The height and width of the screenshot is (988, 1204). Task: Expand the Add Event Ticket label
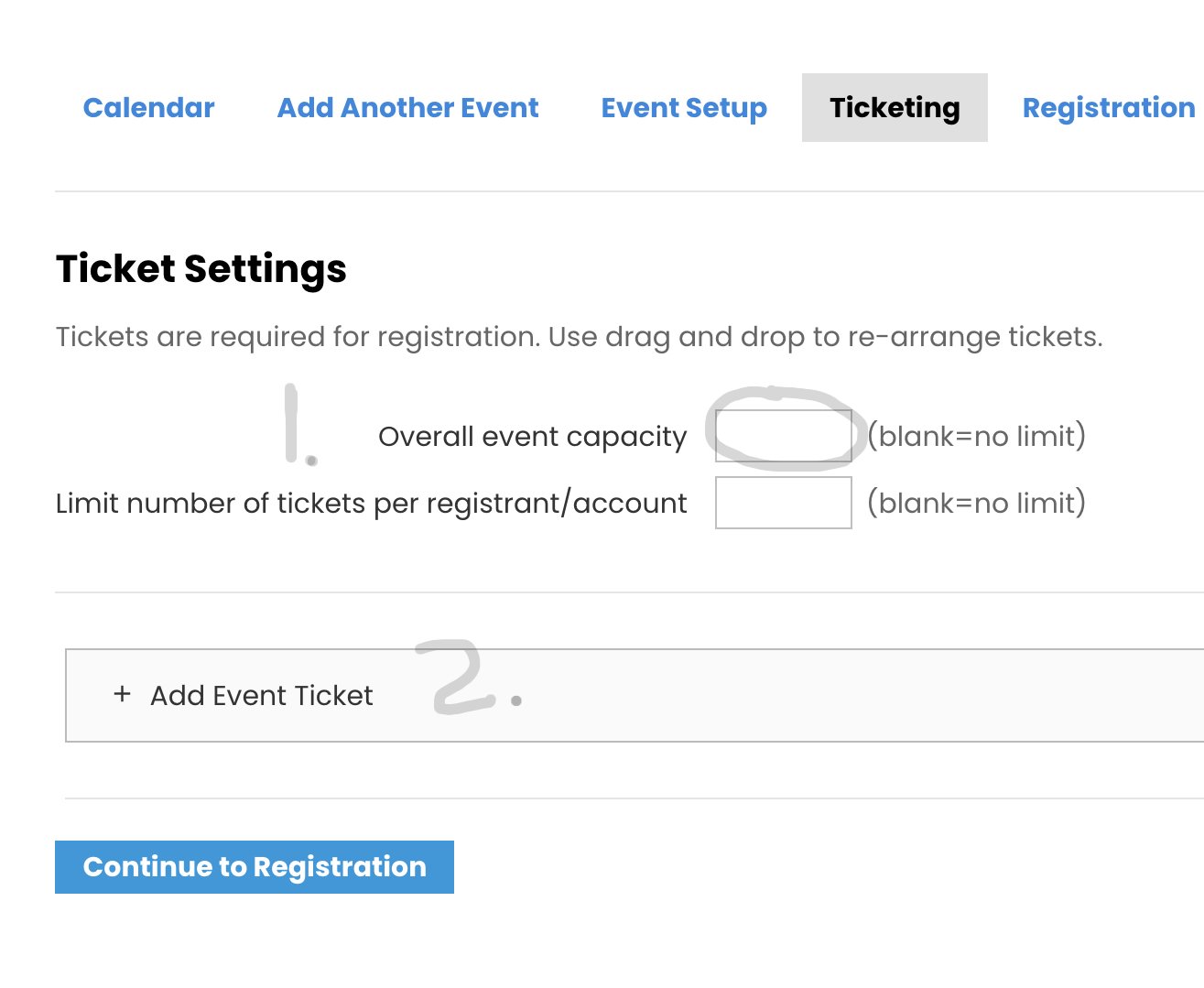[262, 696]
